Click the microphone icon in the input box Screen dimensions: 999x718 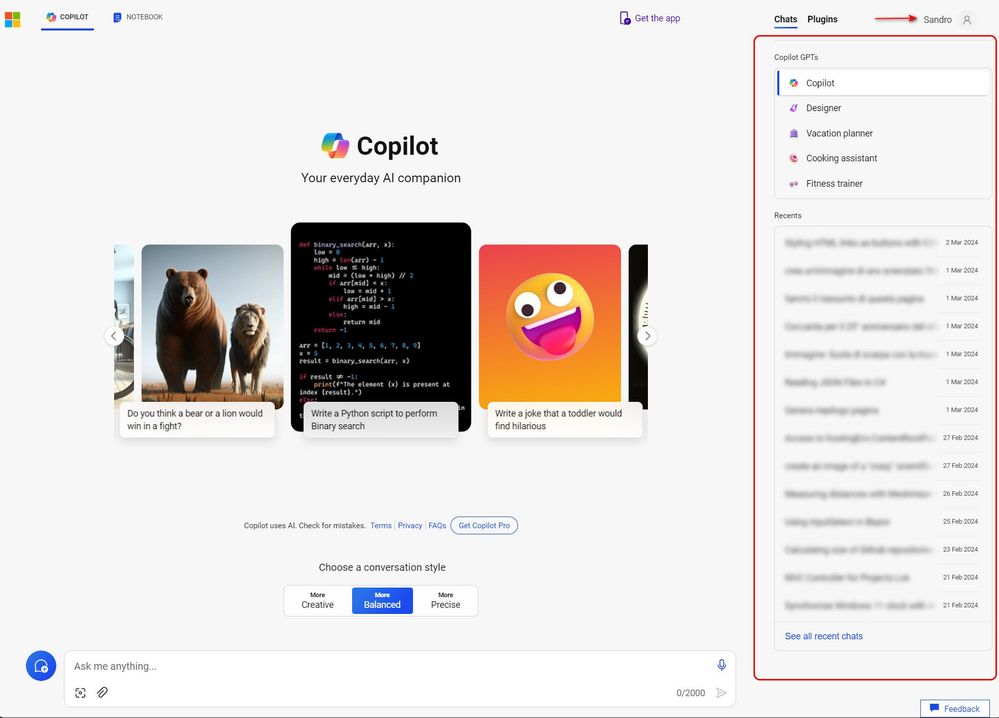tap(721, 665)
